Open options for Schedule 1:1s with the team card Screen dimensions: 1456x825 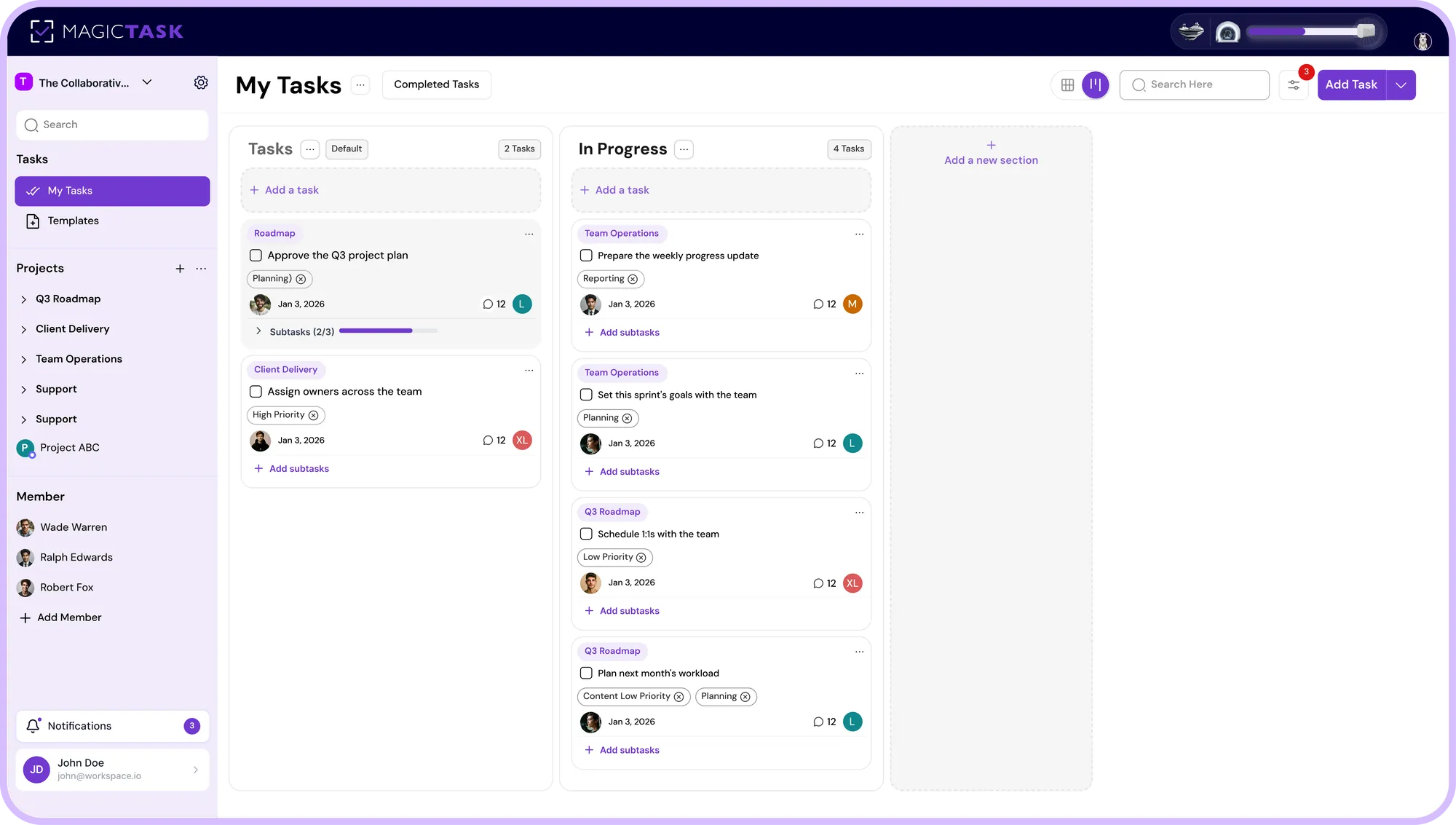859,513
